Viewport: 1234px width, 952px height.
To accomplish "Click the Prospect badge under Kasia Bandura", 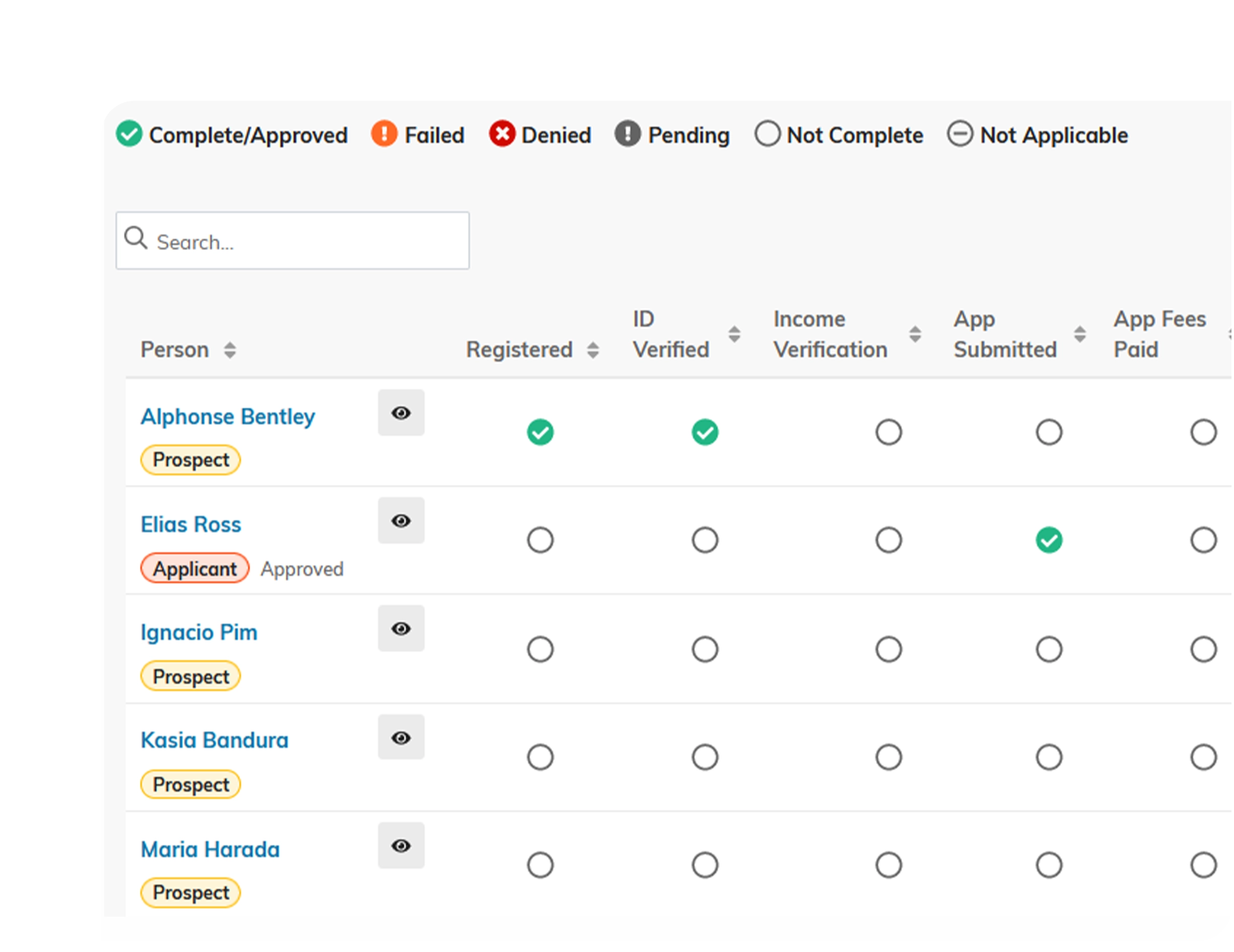I will [191, 785].
